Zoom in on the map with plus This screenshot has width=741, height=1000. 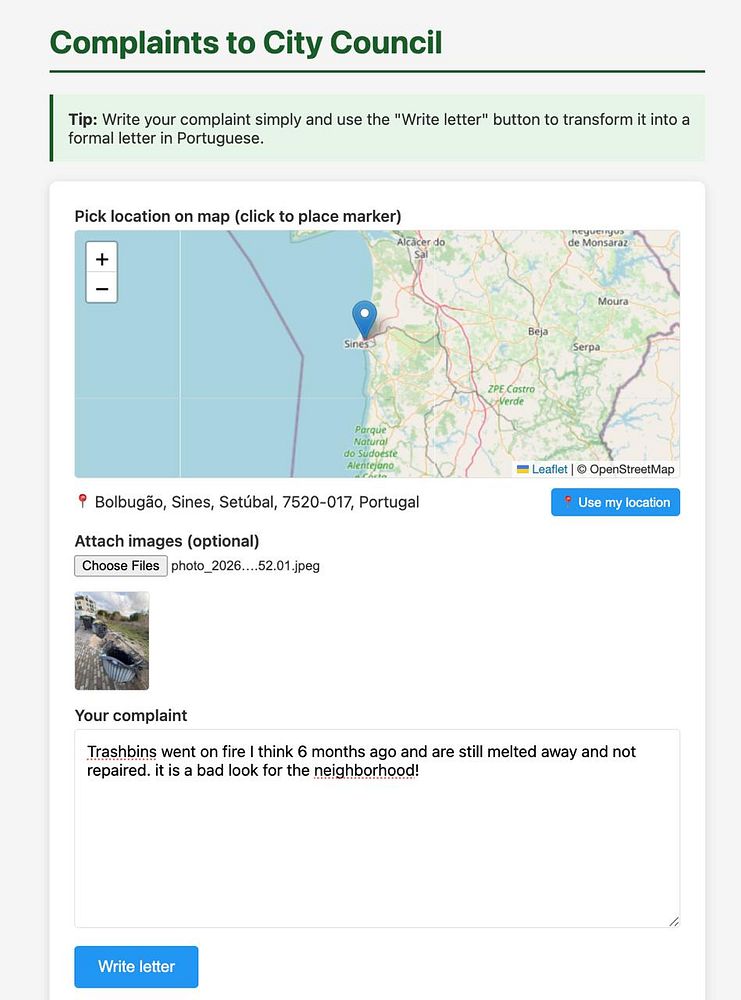click(x=101, y=259)
